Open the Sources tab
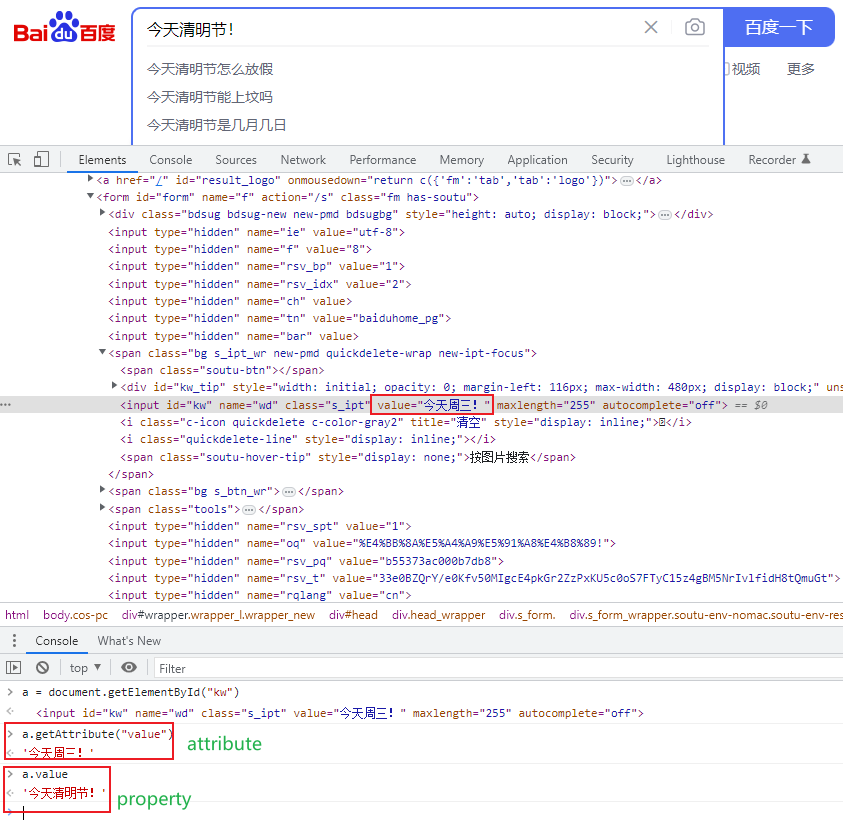This screenshot has width=843, height=832. tap(235, 160)
